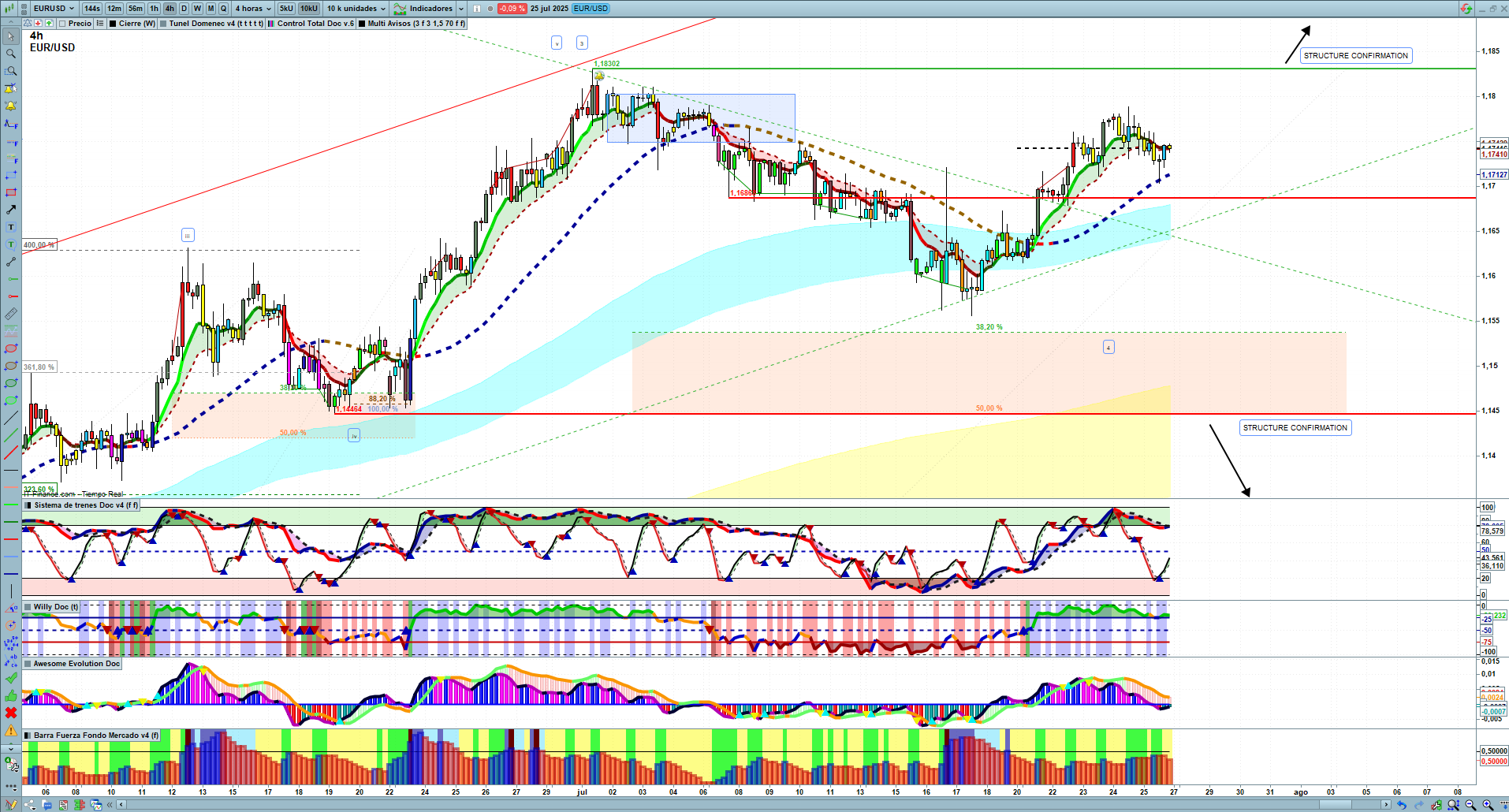Screen dimensions: 1509x812
Task: Select the ruler measurement tool
Action: pos(11,314)
